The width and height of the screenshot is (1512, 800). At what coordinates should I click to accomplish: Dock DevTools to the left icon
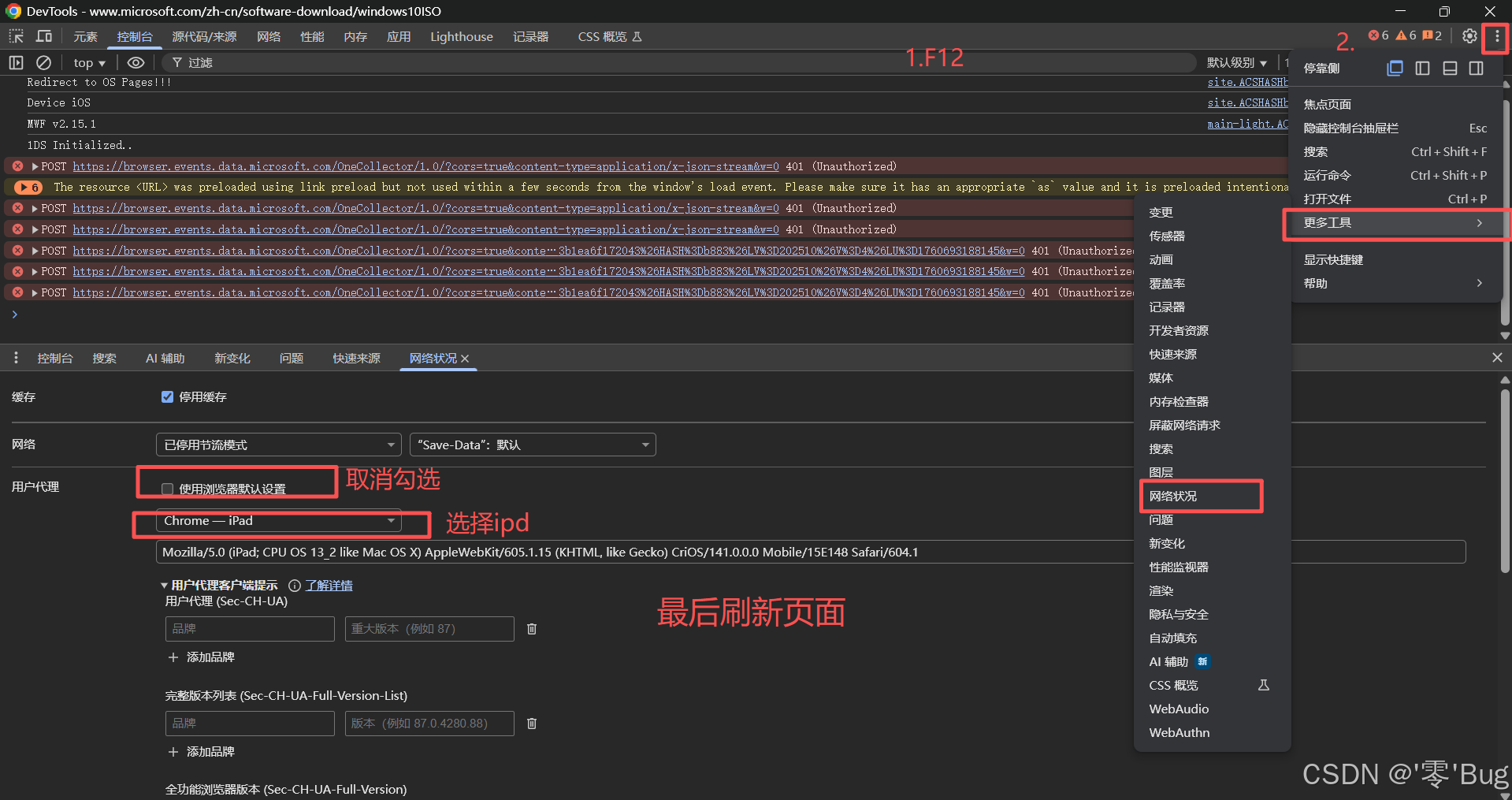coord(1422,69)
